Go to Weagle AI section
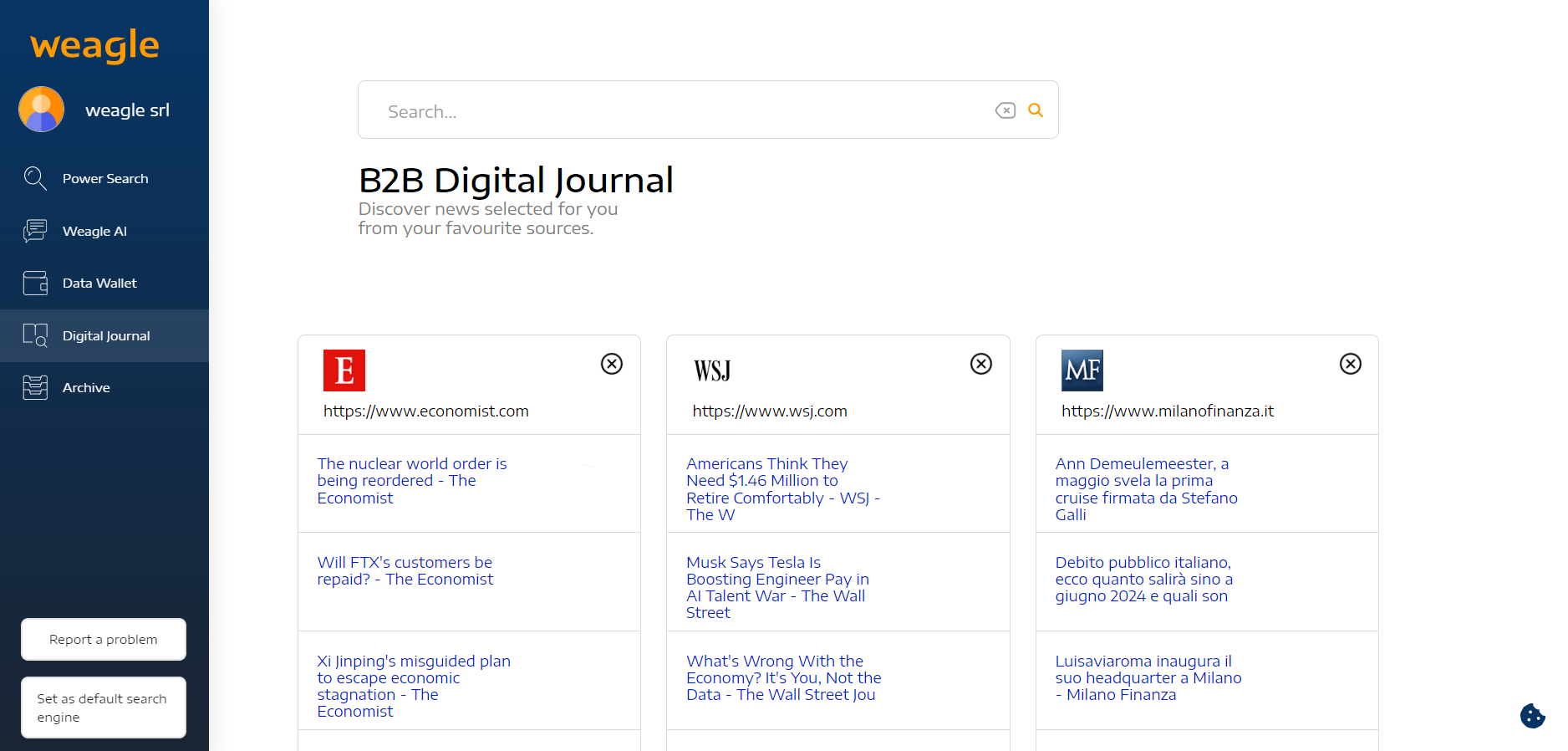 (x=94, y=232)
